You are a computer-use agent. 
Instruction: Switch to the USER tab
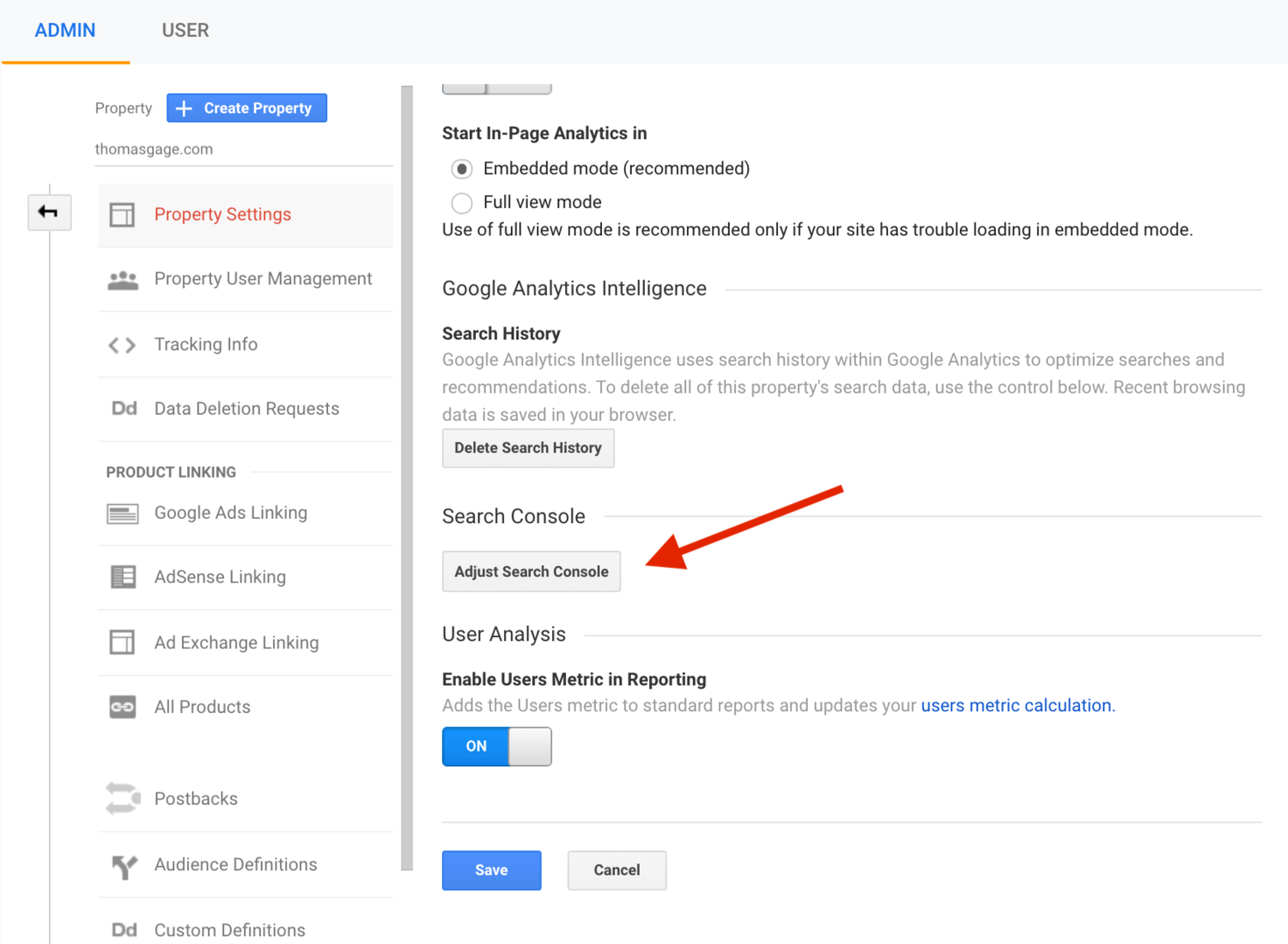185,31
